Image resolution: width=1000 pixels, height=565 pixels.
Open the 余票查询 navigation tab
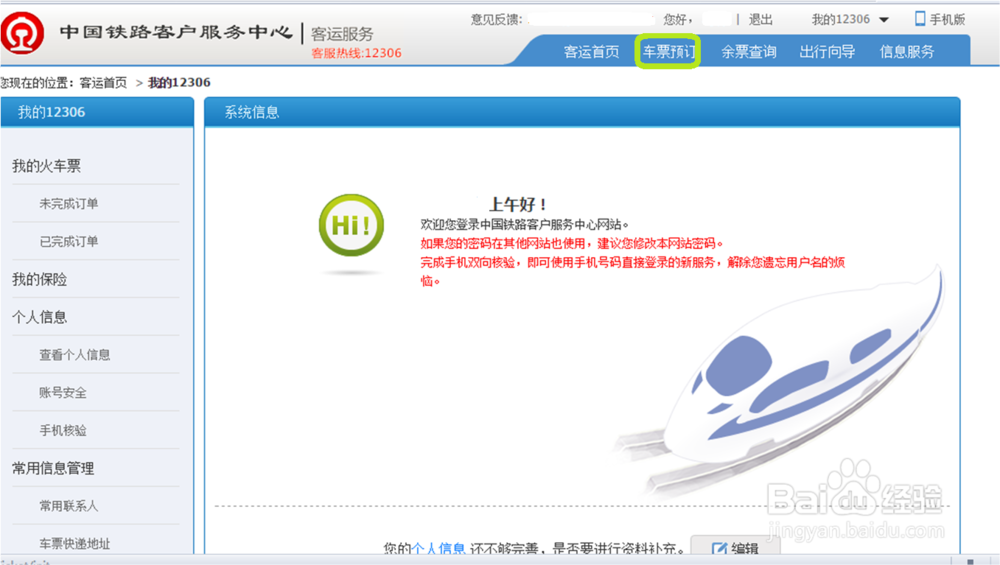pyautogui.click(x=749, y=52)
